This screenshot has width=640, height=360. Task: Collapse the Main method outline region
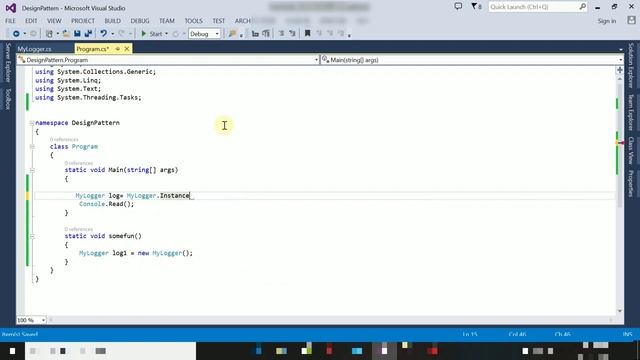pos(32,170)
